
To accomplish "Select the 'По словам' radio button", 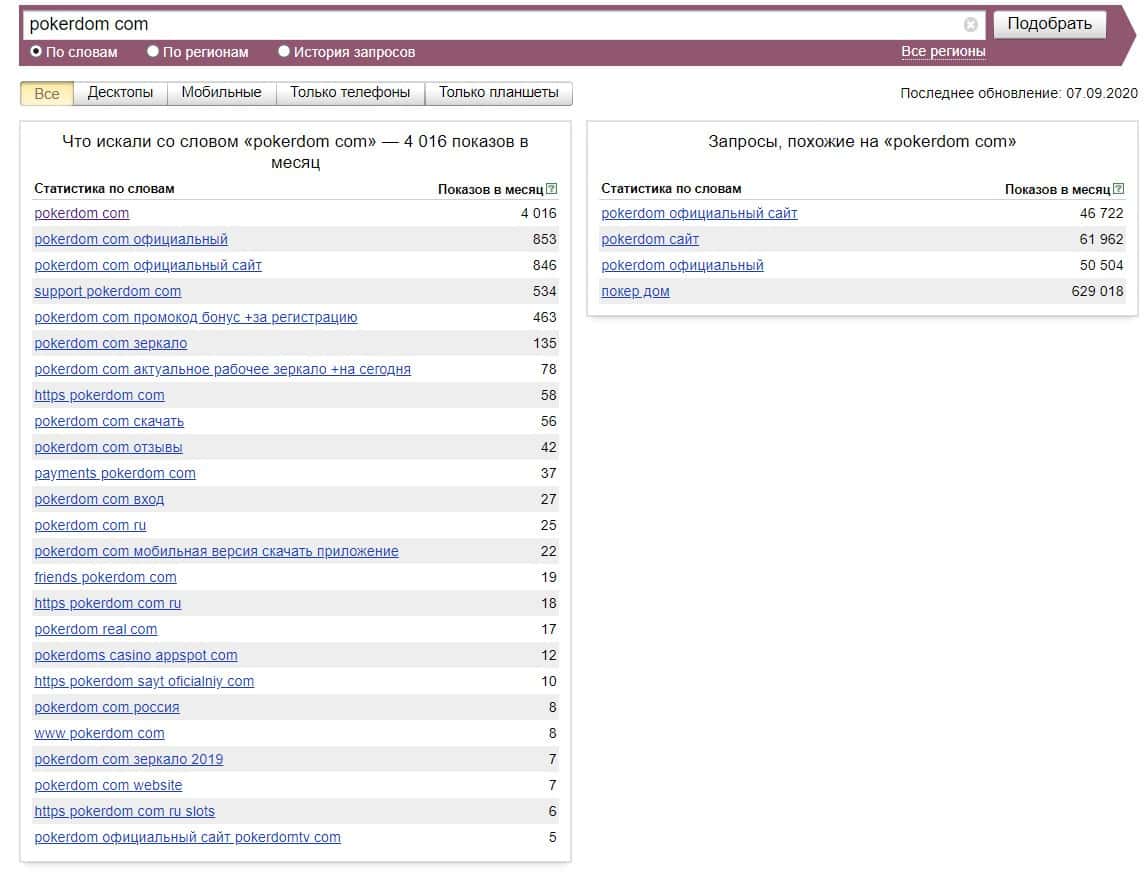I will click(x=37, y=51).
